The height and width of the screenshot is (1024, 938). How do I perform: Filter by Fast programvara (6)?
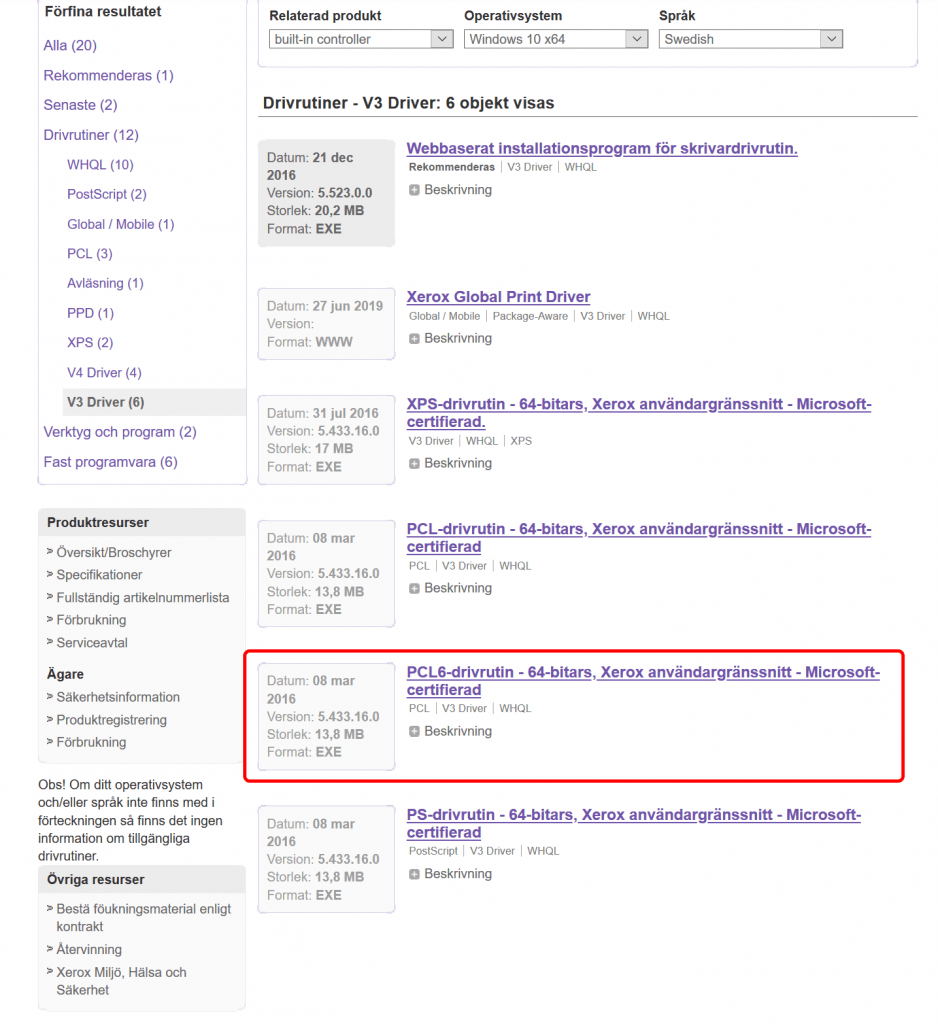pos(110,462)
